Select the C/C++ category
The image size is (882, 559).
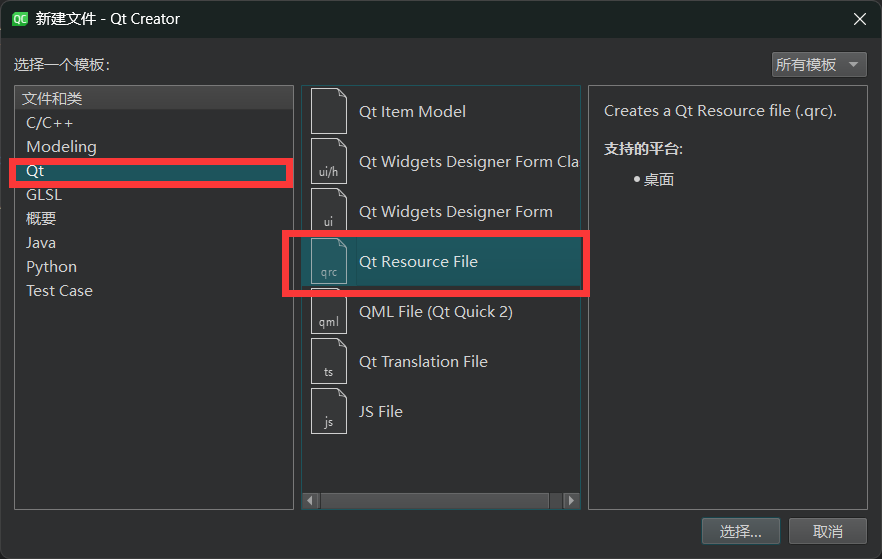(x=50, y=123)
